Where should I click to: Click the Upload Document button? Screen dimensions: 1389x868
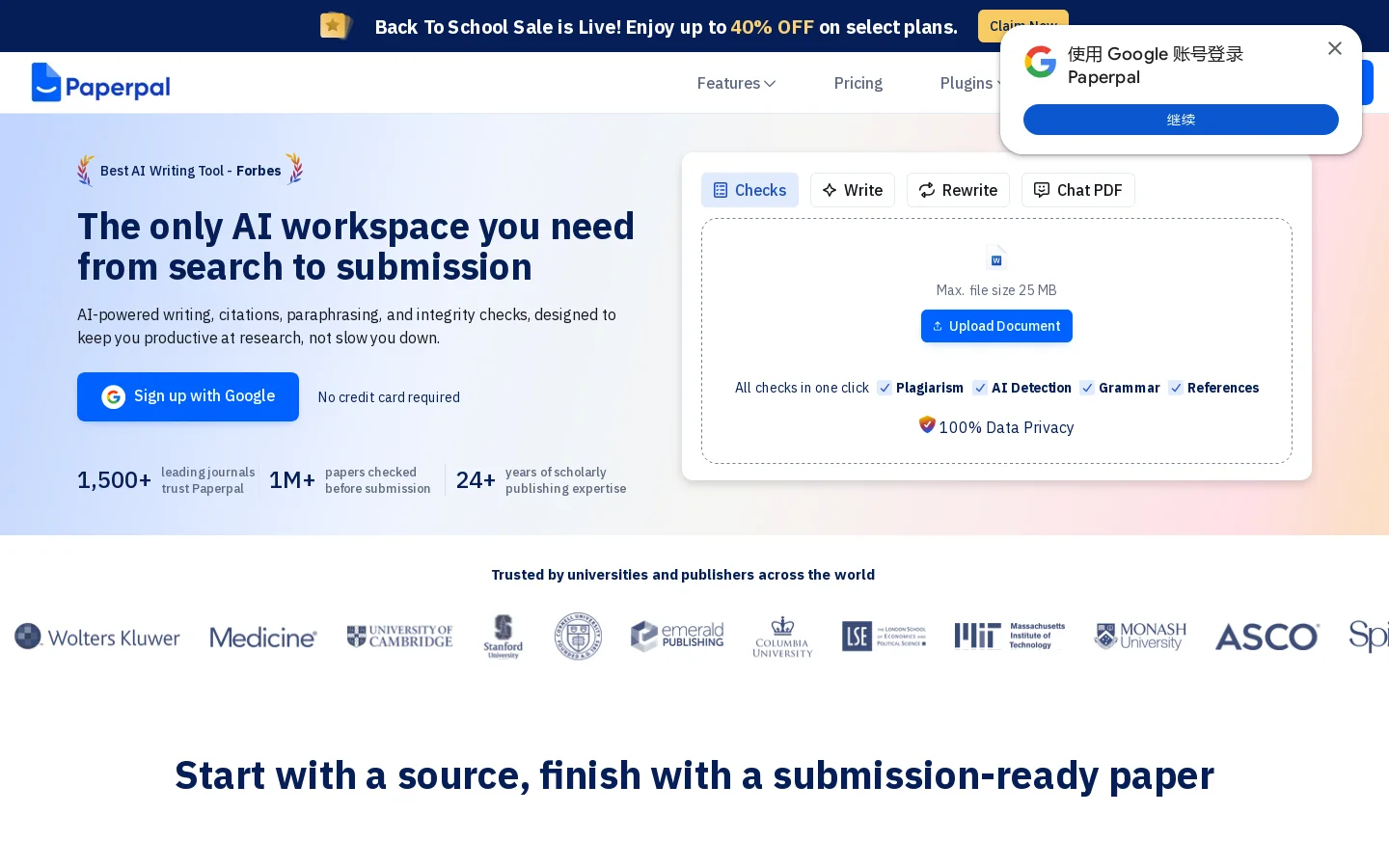(996, 326)
